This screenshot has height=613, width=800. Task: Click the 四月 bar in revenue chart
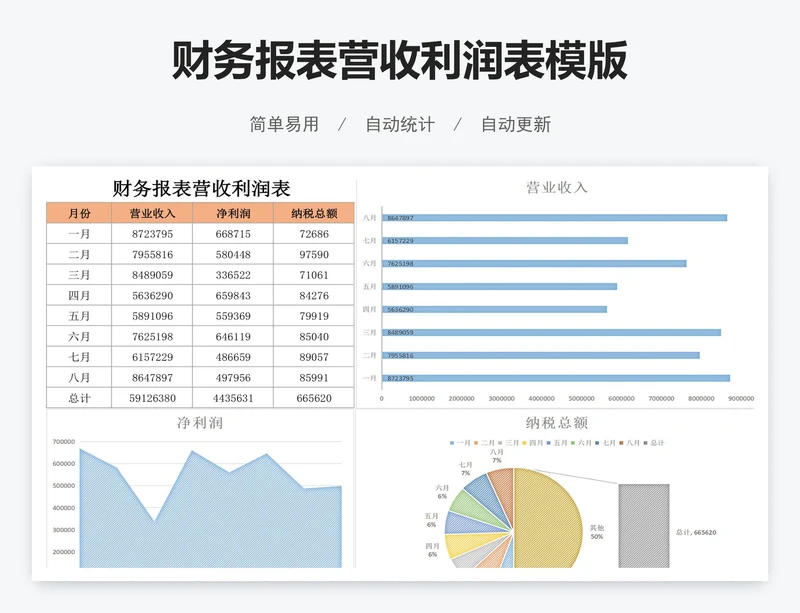click(494, 309)
